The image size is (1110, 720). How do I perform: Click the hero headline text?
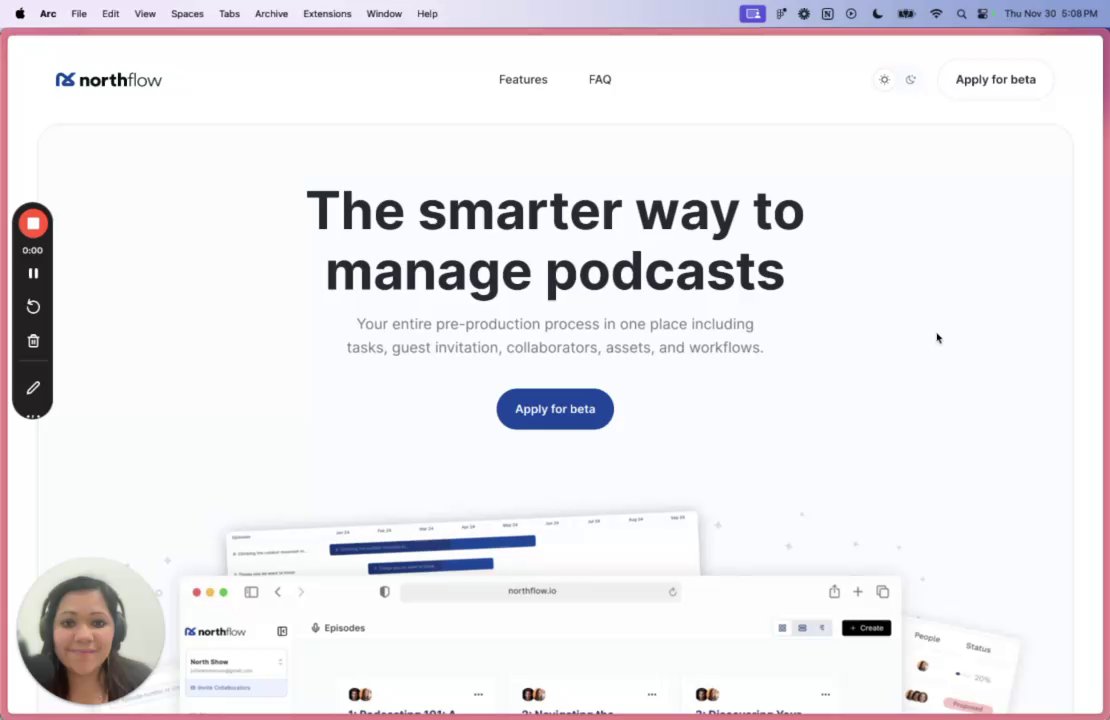click(555, 241)
